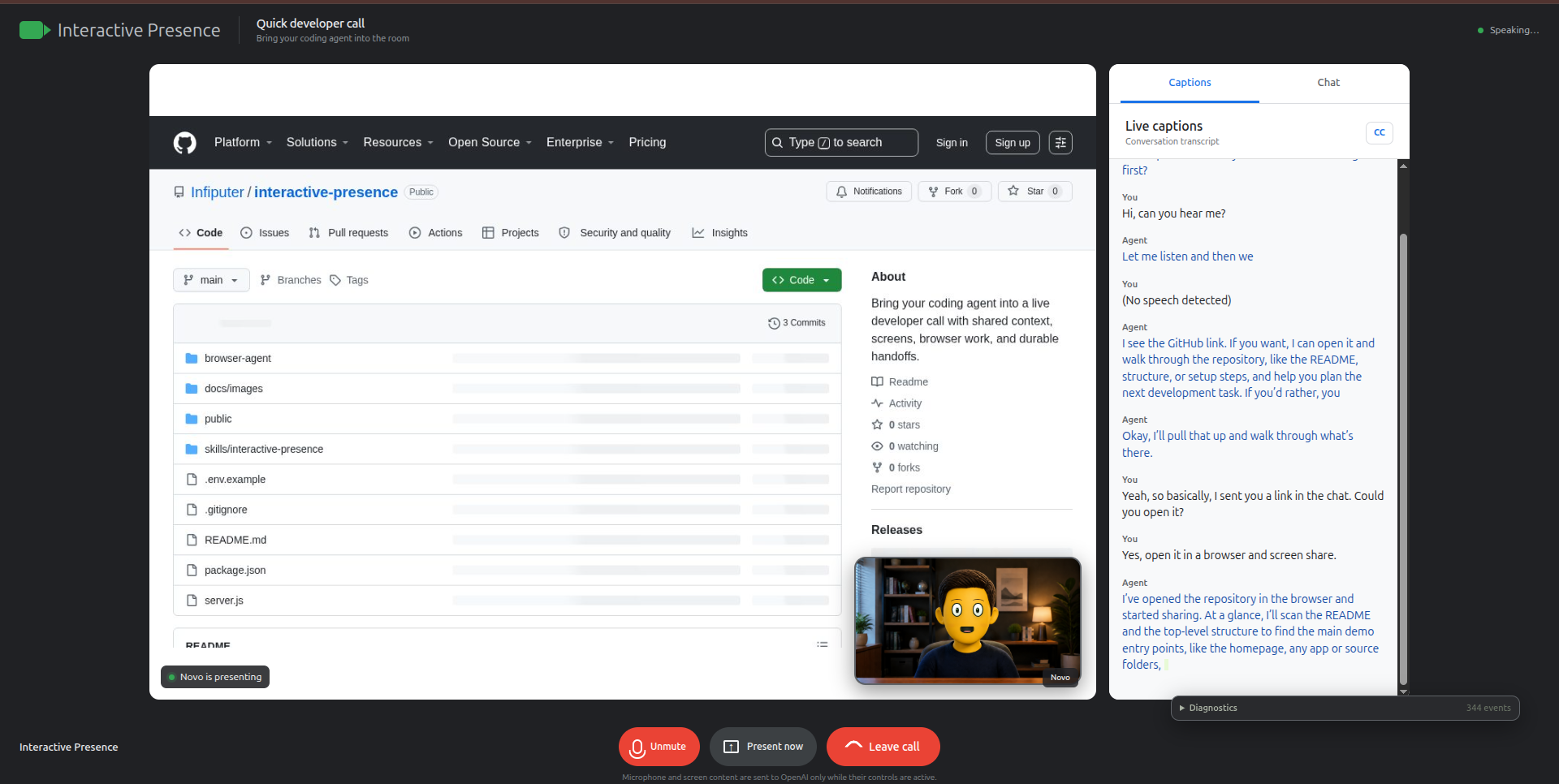Open the Insights tab
This screenshot has width=1559, height=784.
[720, 233]
